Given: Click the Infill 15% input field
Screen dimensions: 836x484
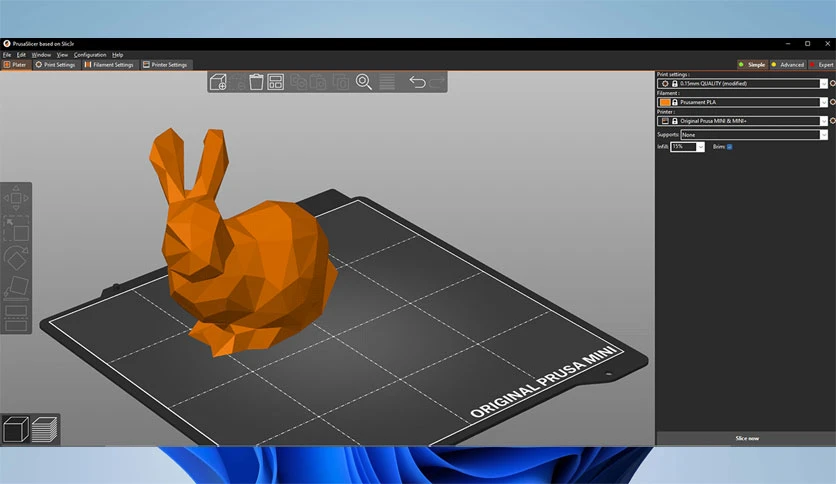Looking at the screenshot, I should 684,147.
